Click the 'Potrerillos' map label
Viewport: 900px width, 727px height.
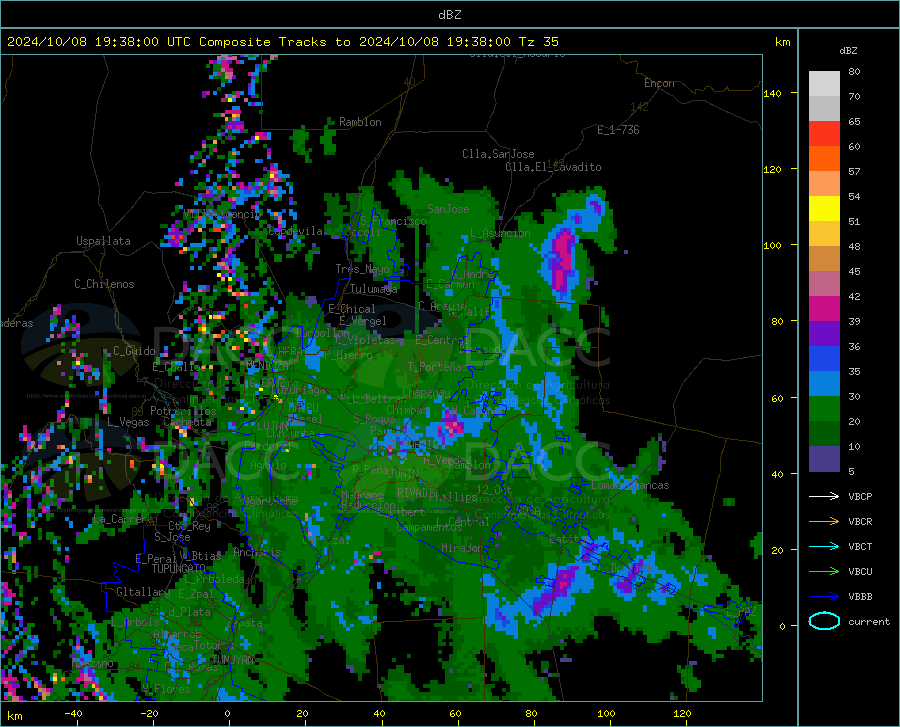click(x=183, y=411)
